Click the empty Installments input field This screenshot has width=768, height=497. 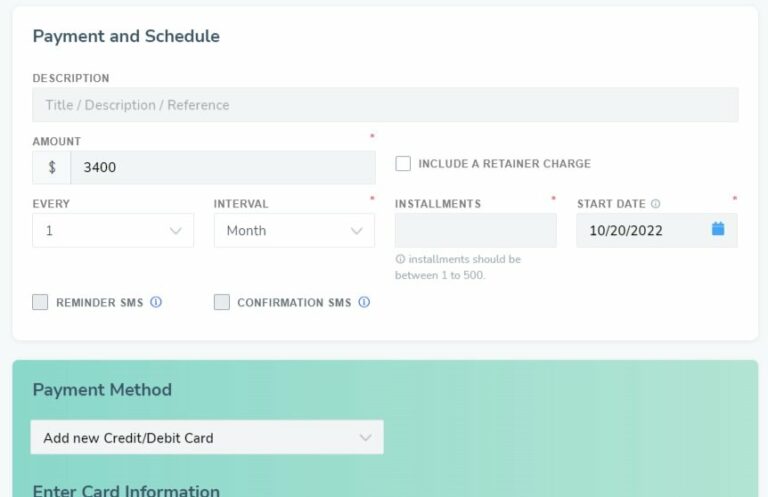tap(476, 230)
